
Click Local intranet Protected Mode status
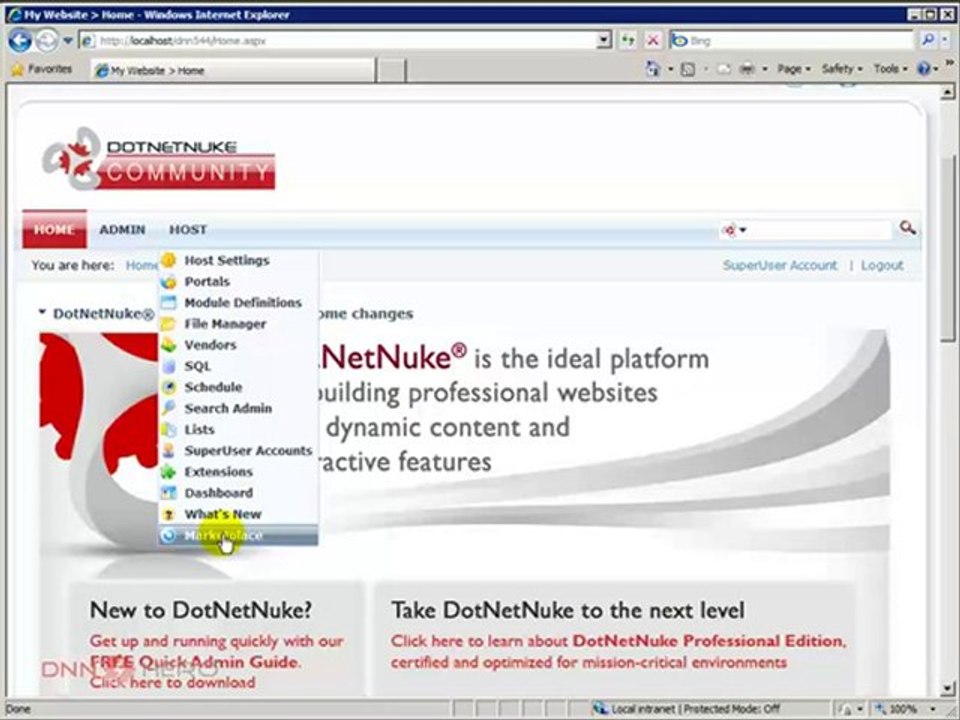pos(688,709)
